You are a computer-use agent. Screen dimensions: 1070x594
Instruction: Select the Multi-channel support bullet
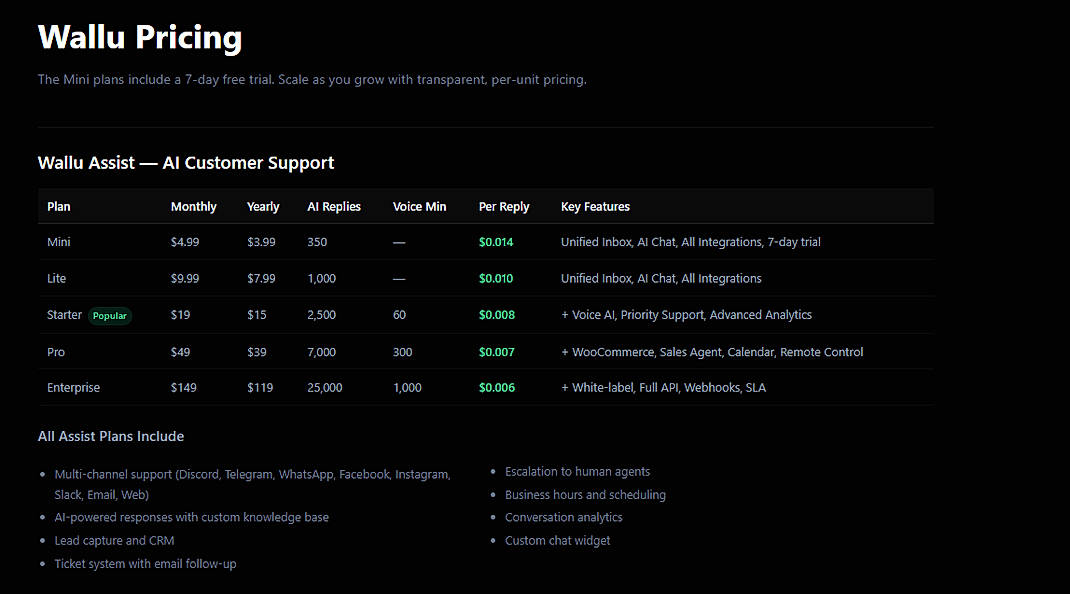point(252,484)
